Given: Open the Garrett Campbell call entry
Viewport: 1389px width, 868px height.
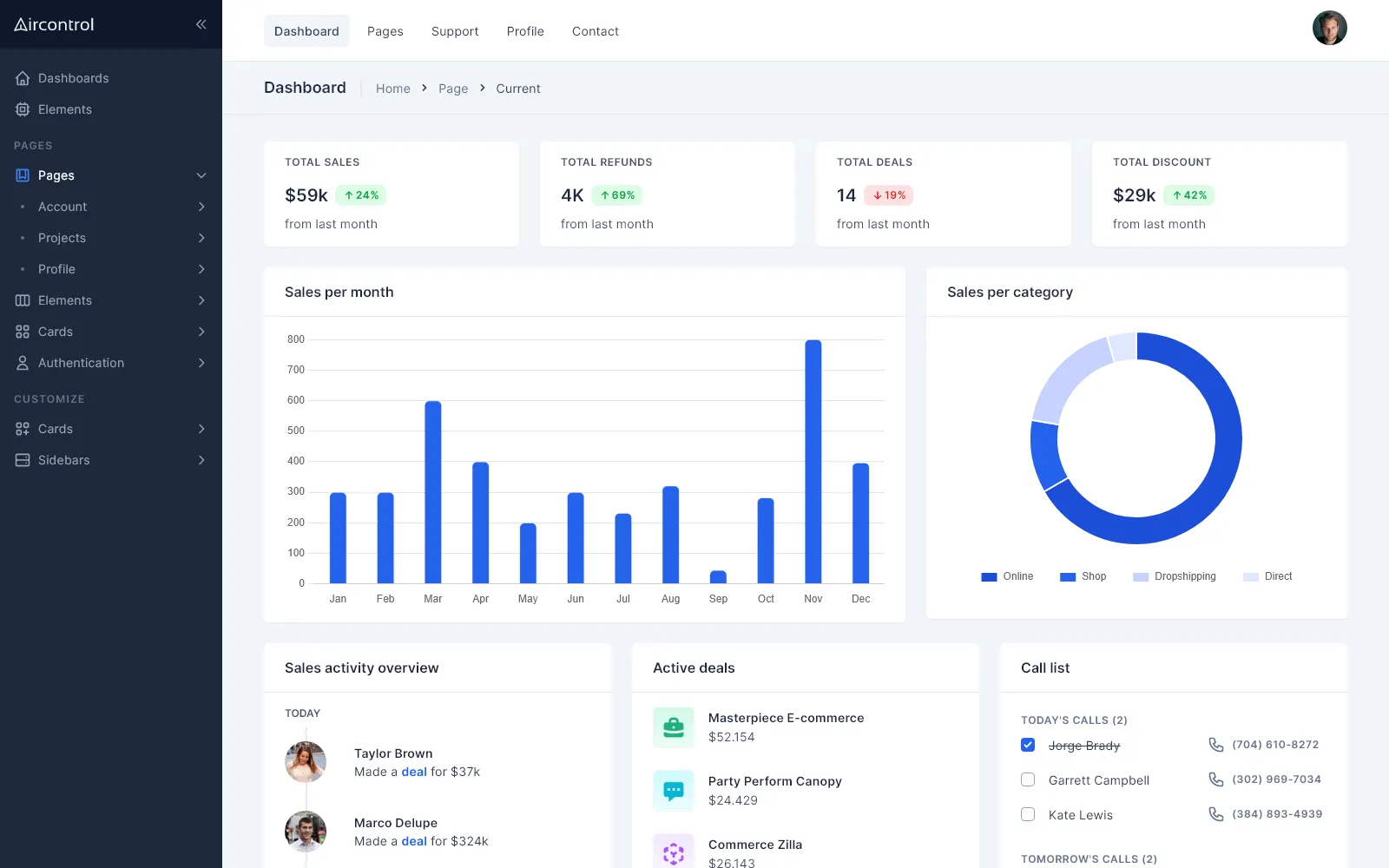Looking at the screenshot, I should (1099, 780).
